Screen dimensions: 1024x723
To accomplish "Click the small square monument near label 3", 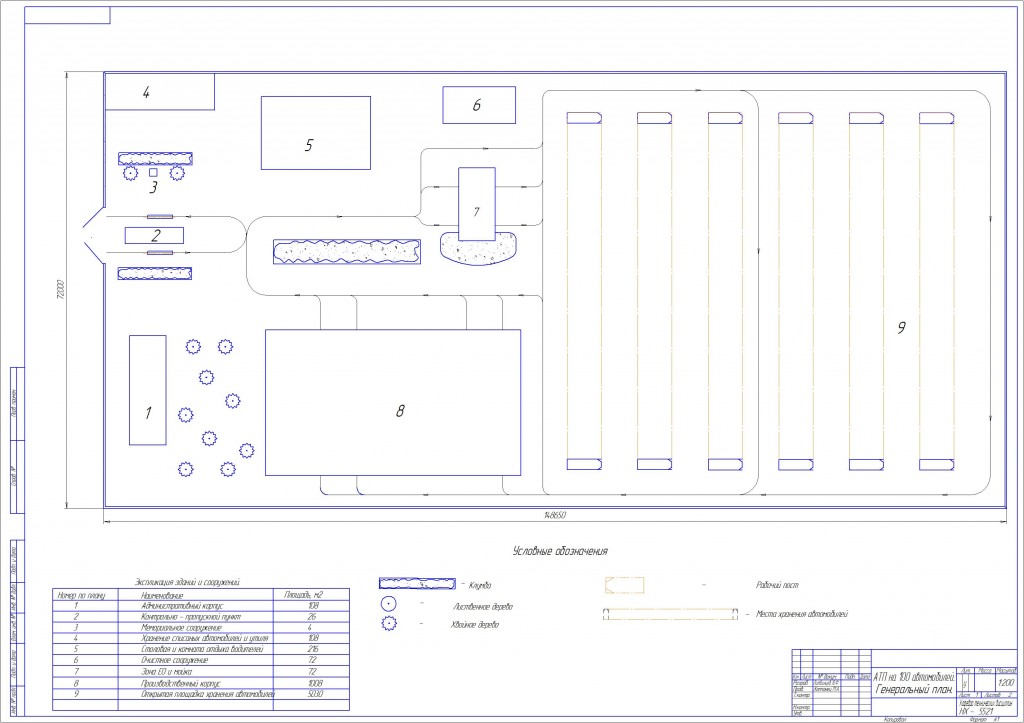I will click(x=153, y=172).
